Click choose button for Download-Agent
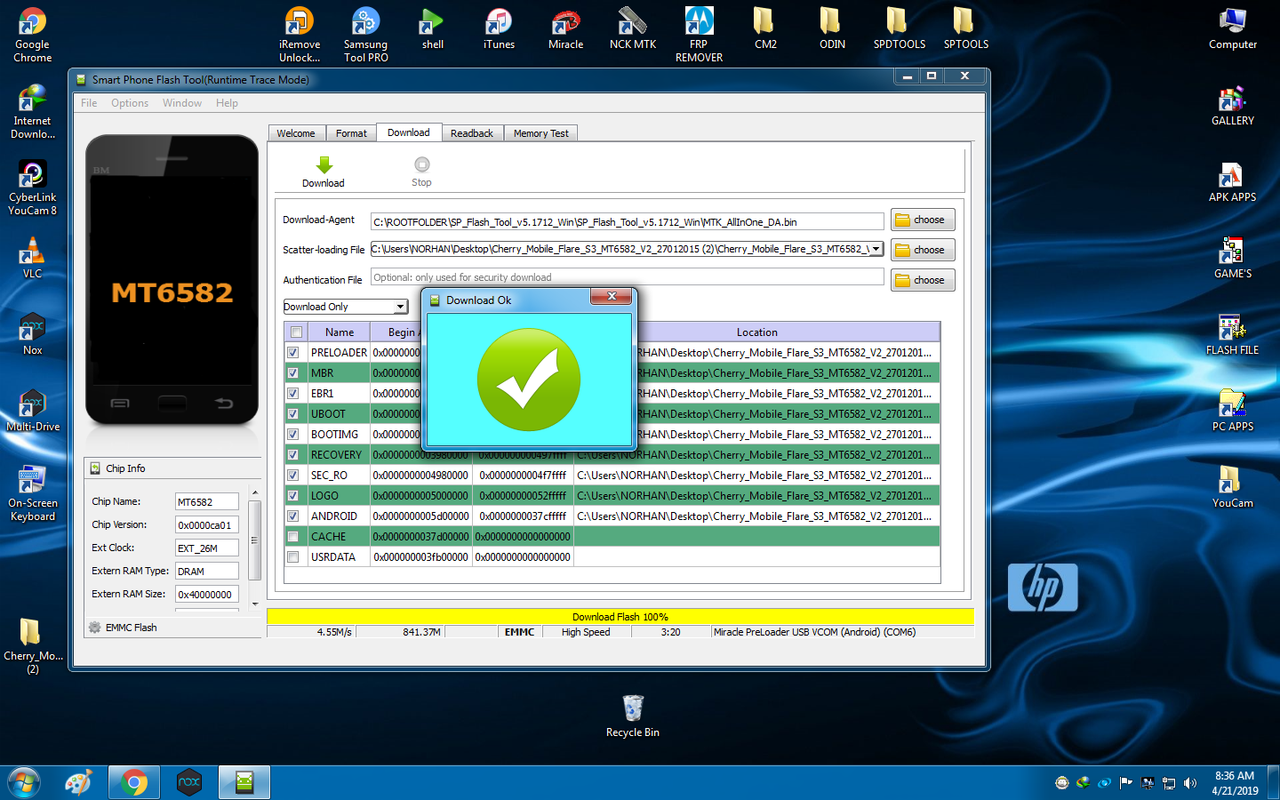 click(x=923, y=220)
